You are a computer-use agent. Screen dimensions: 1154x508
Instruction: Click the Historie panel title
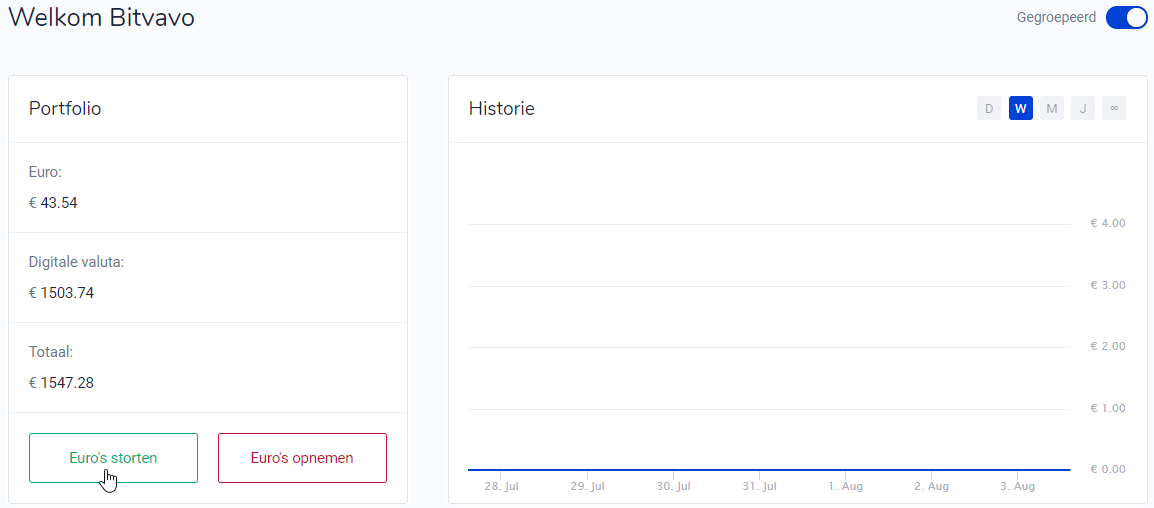(x=502, y=109)
